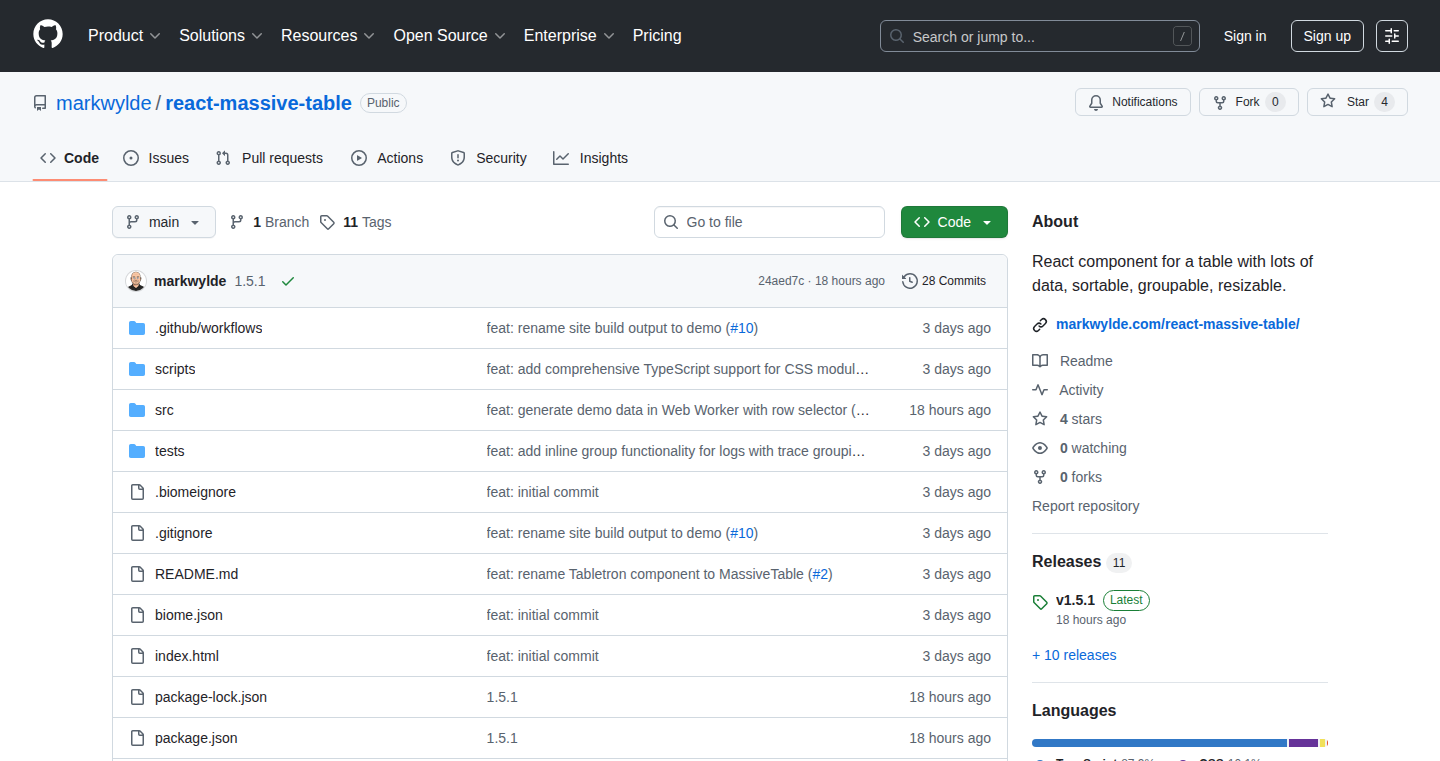
Task: Open the Issues tab
Action: [156, 158]
